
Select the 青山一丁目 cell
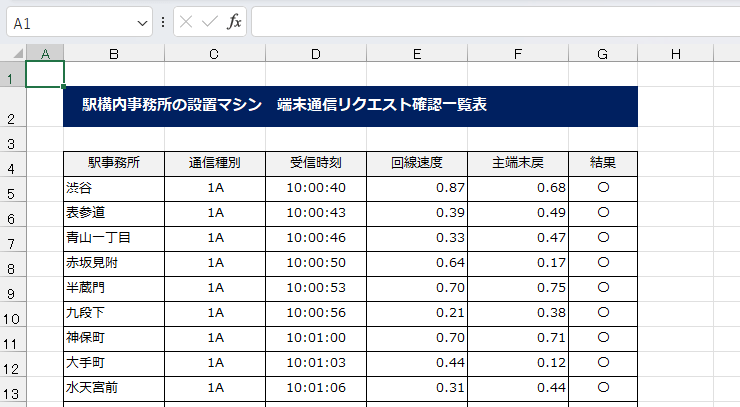click(114, 239)
